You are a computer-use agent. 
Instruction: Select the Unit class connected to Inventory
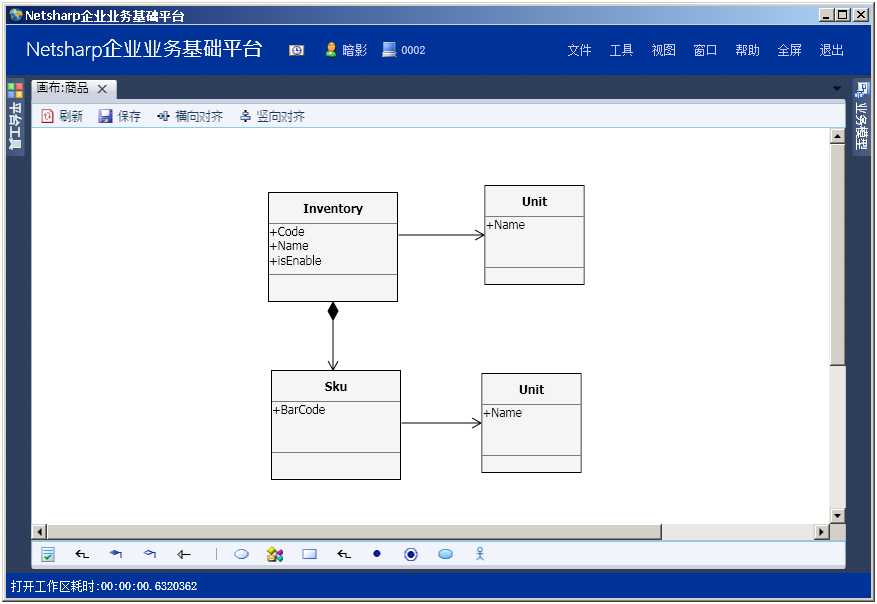click(x=534, y=235)
